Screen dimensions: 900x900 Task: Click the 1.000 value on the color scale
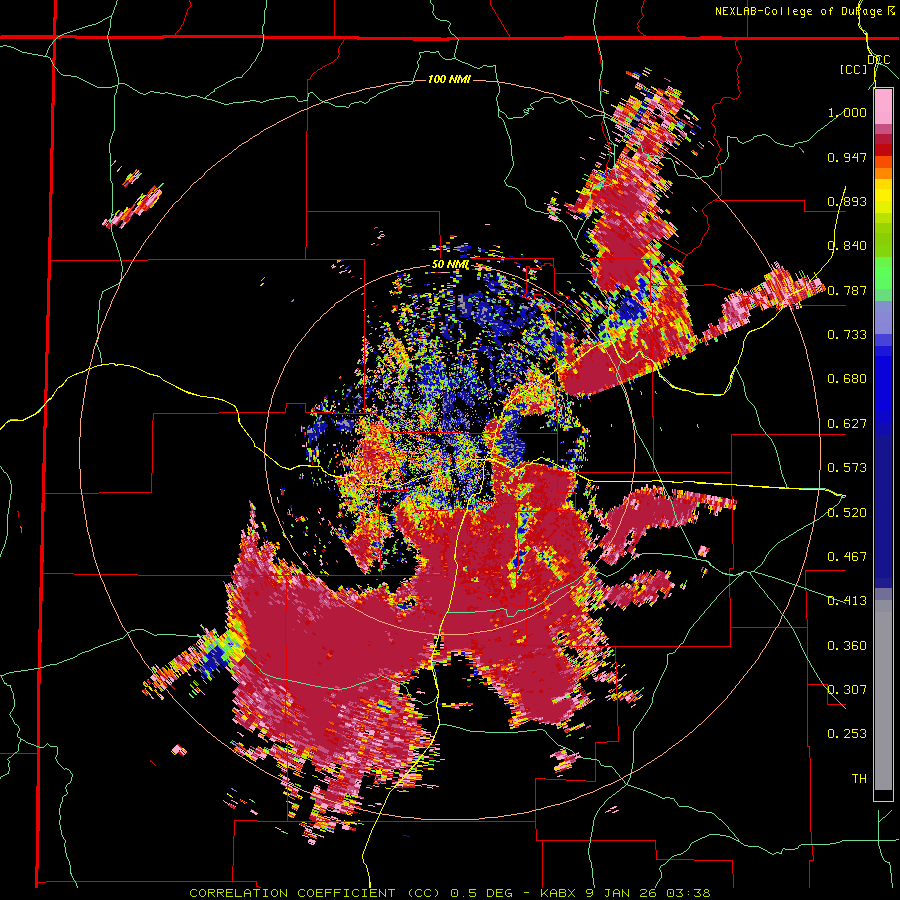pyautogui.click(x=847, y=112)
